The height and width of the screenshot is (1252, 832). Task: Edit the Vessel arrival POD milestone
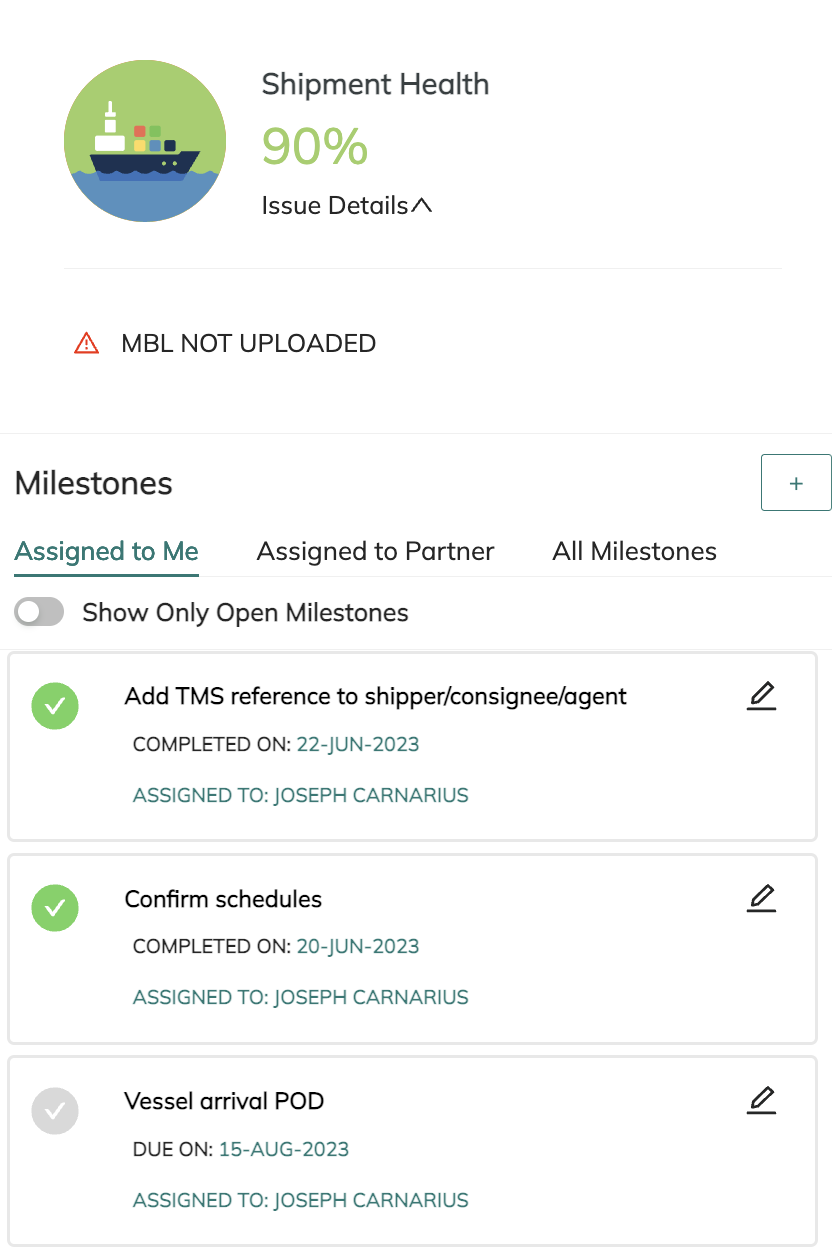(761, 1101)
